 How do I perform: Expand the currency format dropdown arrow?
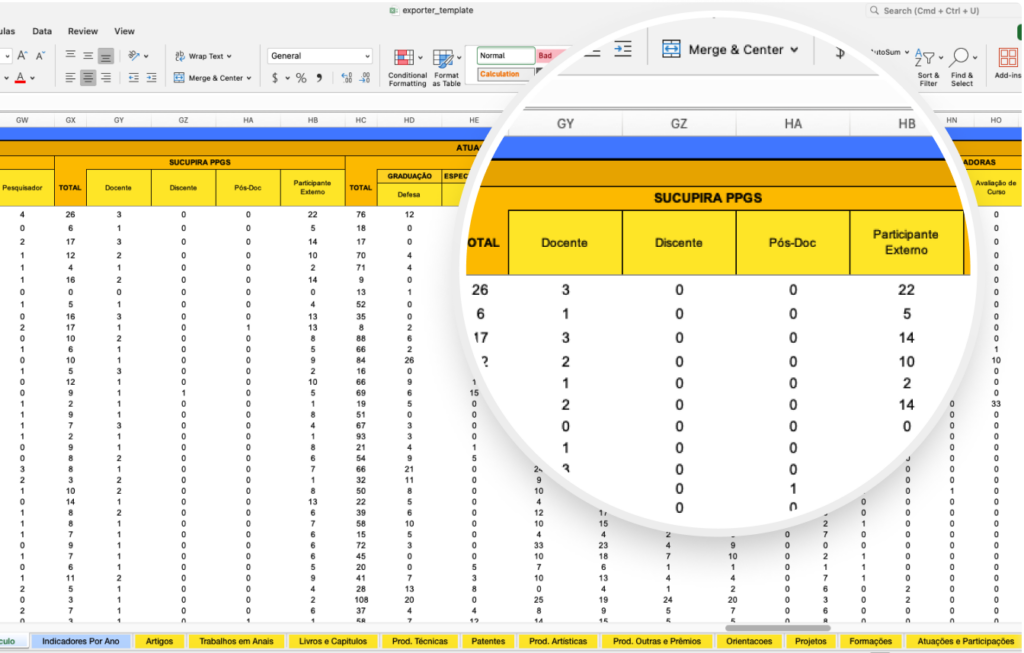287,78
